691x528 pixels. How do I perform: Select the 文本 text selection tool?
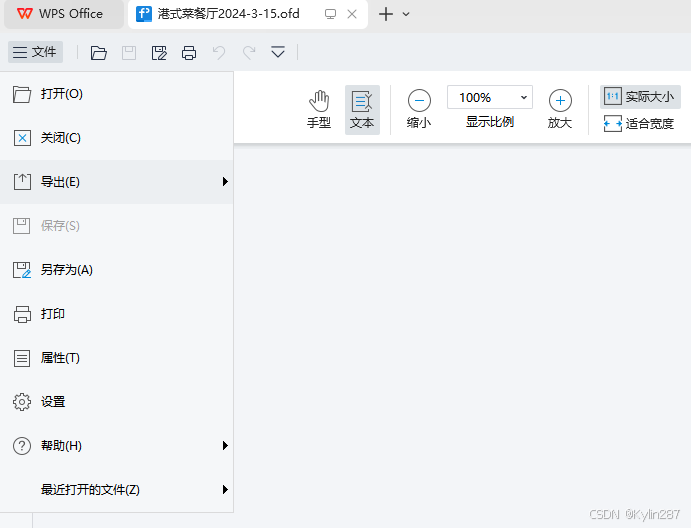pos(362,110)
